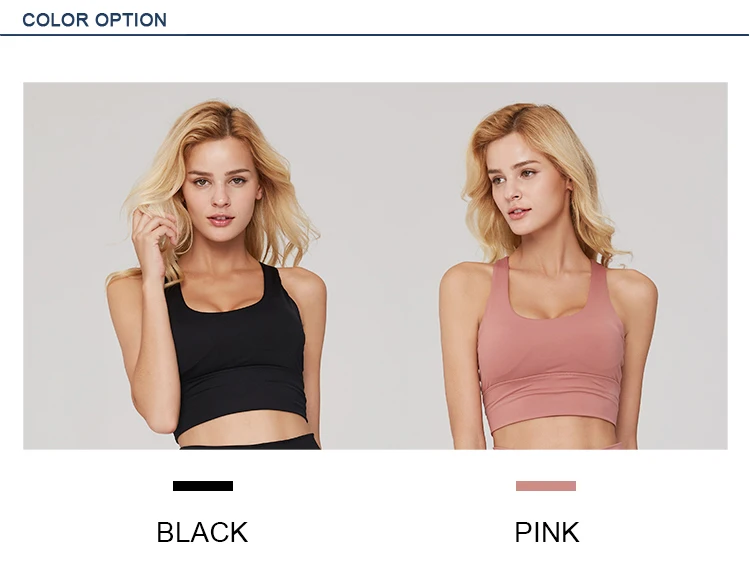Select the pink color swatch
This screenshot has width=750, height=570.
546,486
